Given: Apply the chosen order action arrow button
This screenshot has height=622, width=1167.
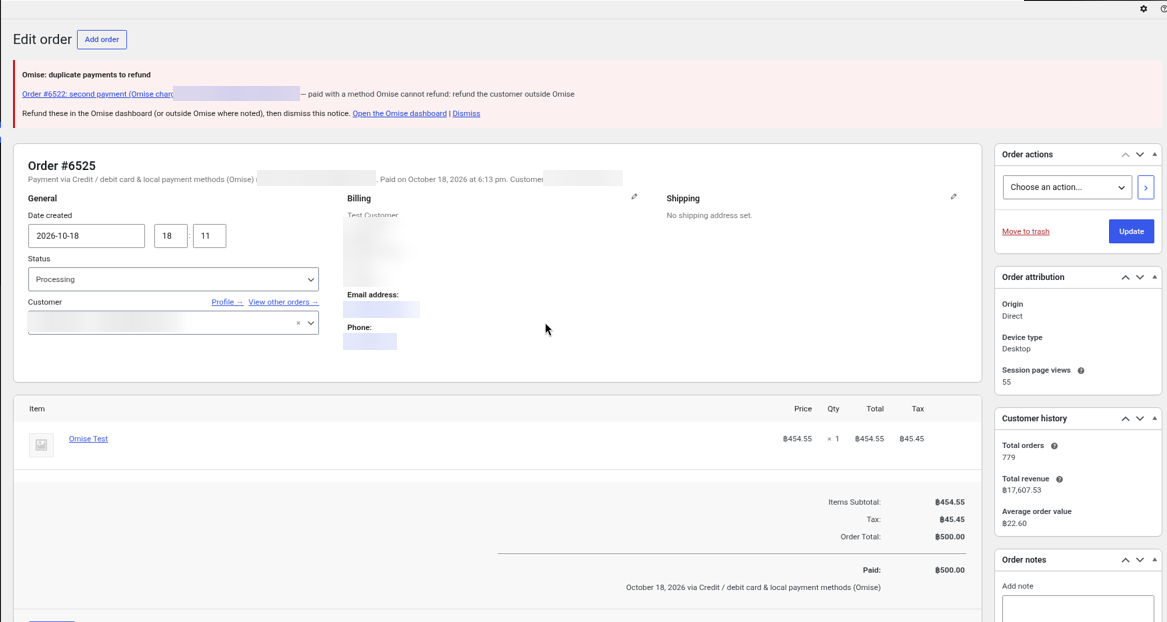Looking at the screenshot, I should click(1145, 187).
